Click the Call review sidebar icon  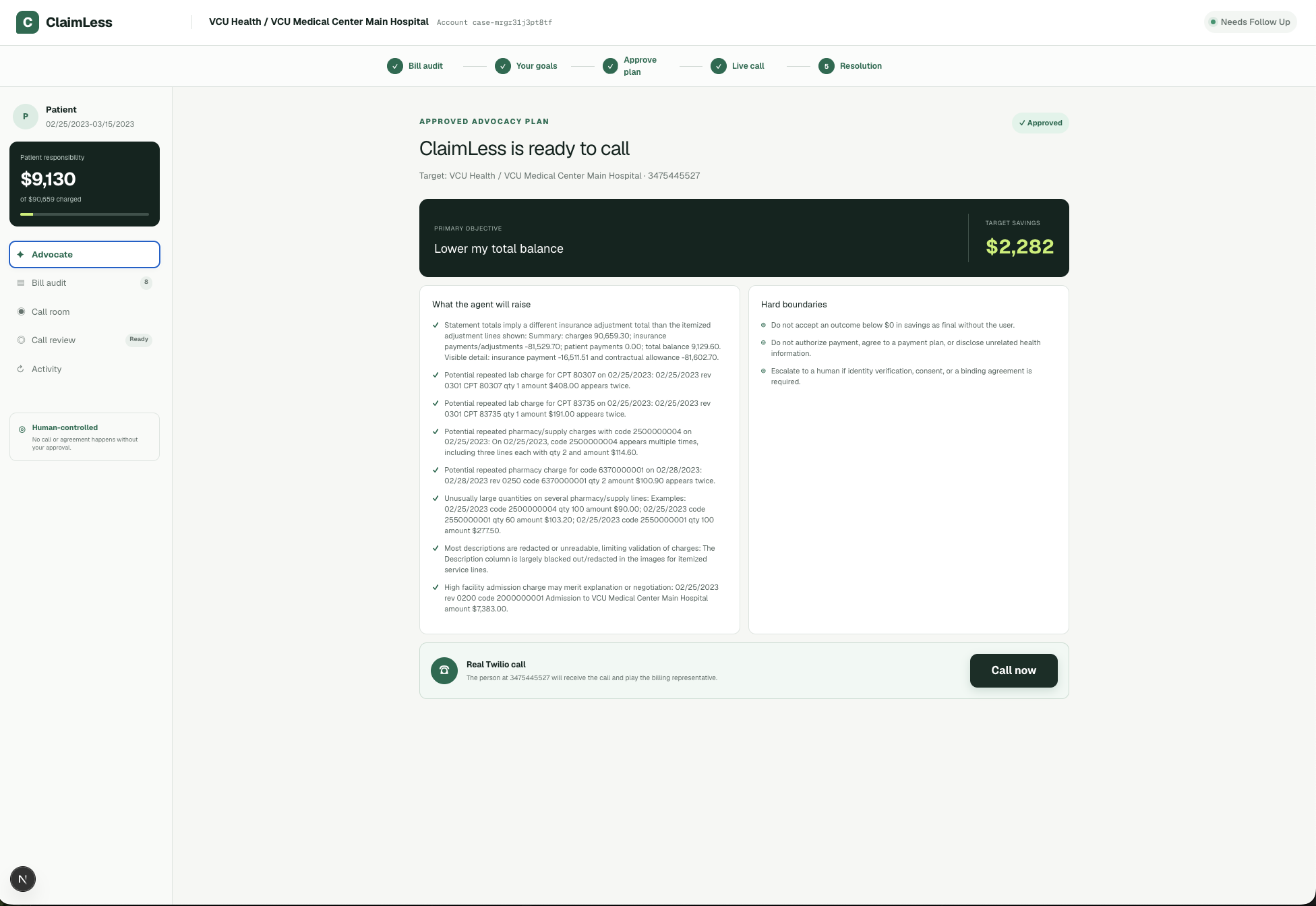[21, 340]
